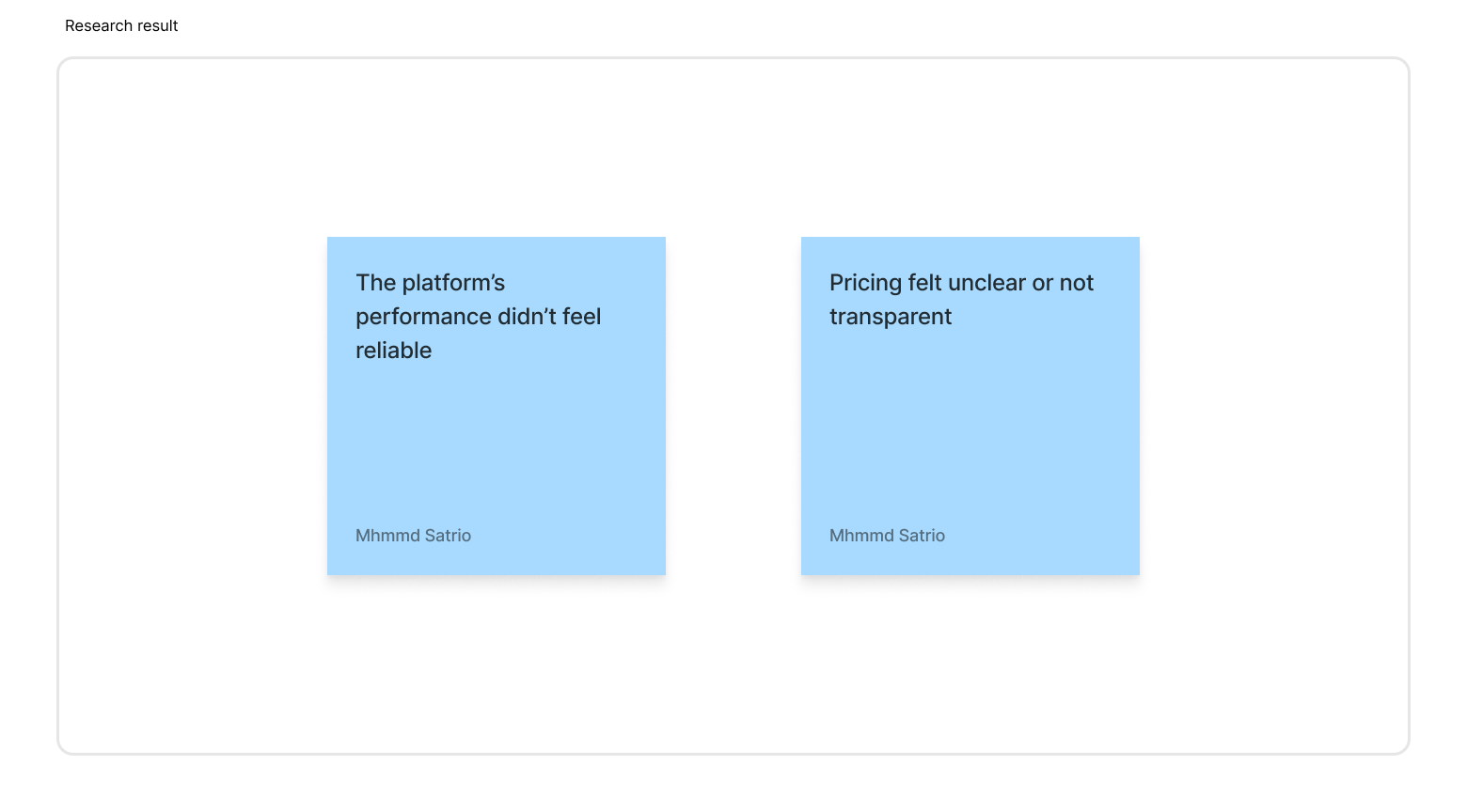Click empty blue area of the performance sticky note

[x=497, y=442]
